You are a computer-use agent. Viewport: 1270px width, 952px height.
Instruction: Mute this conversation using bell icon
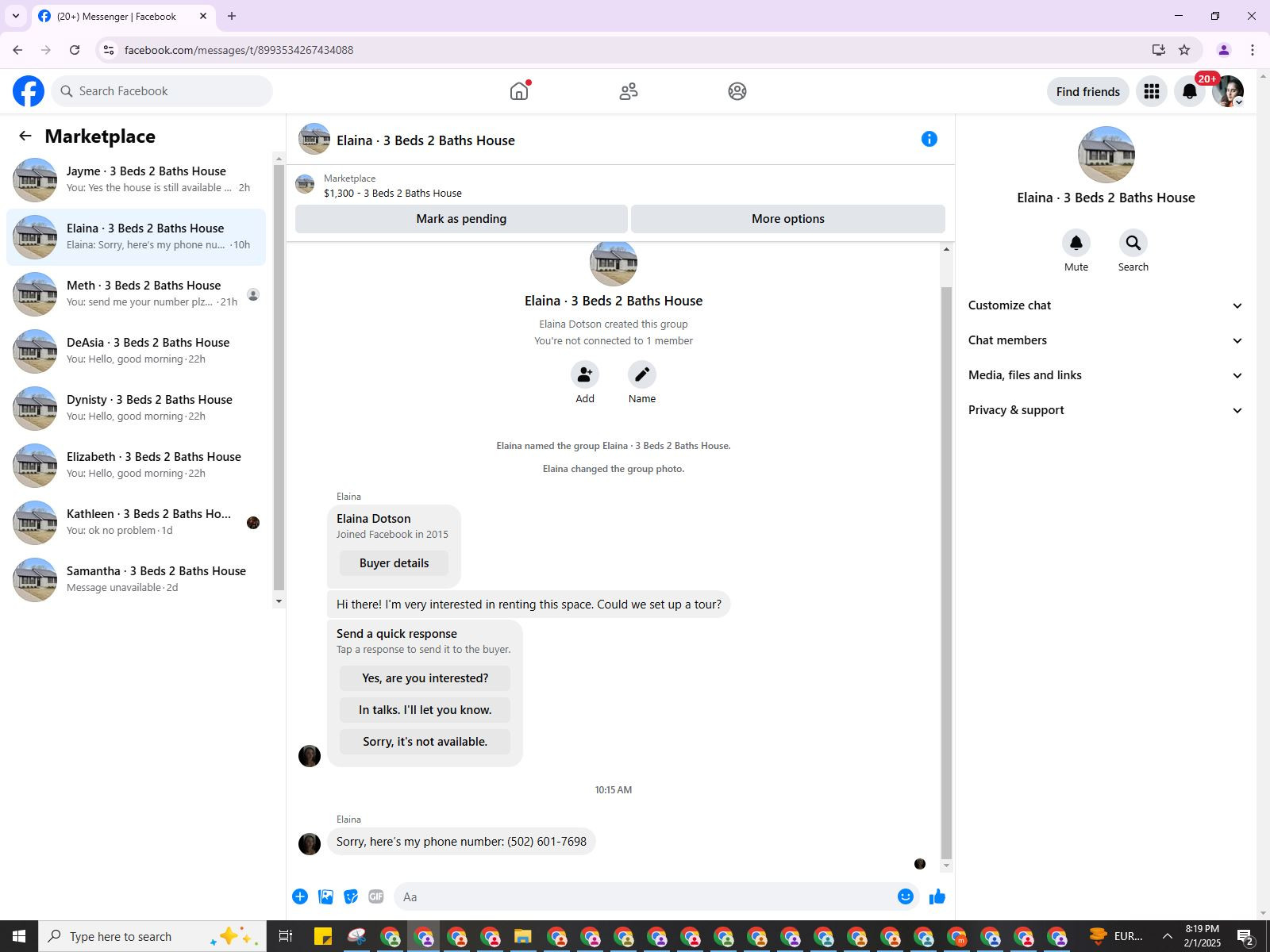tap(1076, 243)
